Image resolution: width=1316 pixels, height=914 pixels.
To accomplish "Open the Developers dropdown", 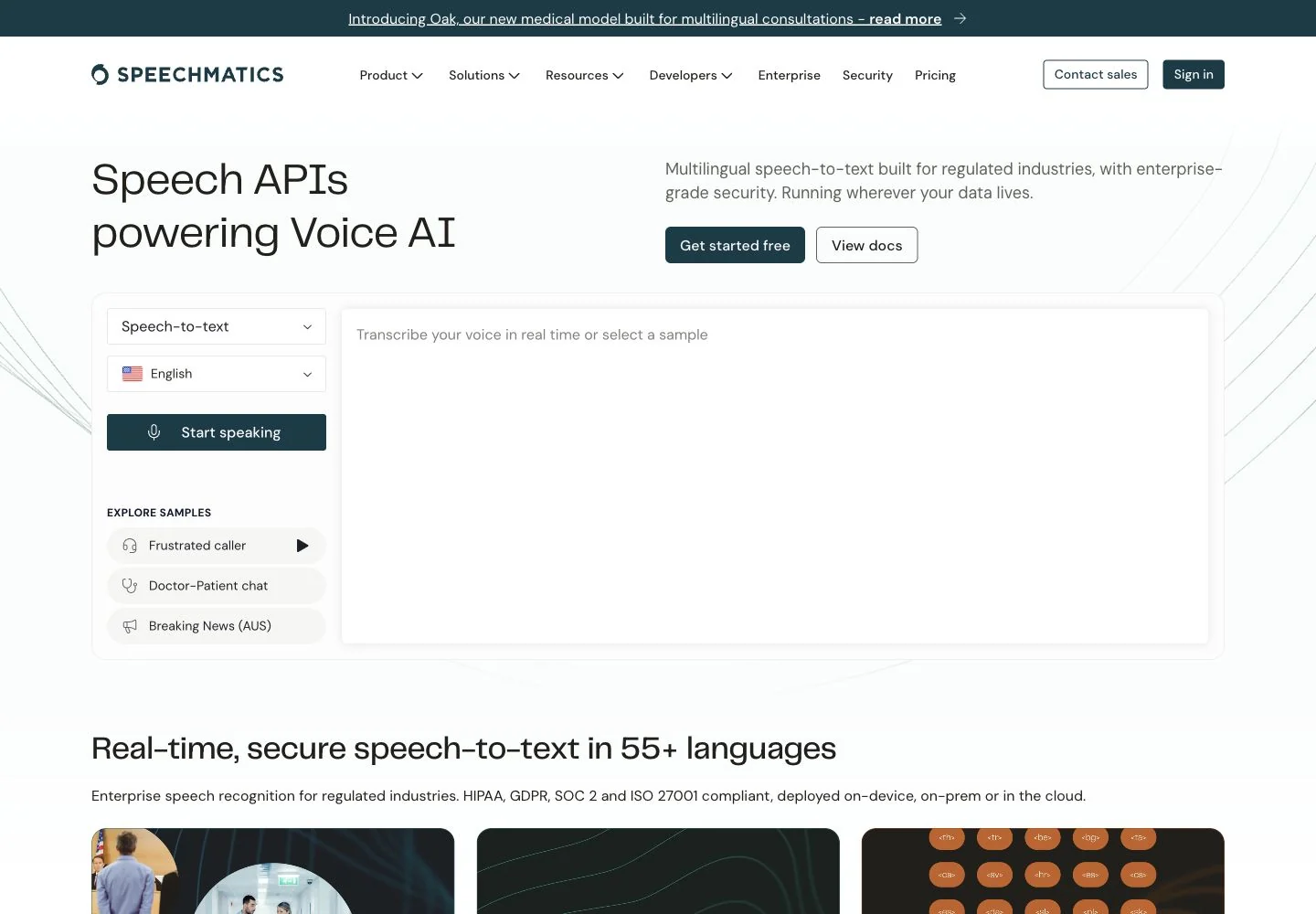I will pos(691,75).
